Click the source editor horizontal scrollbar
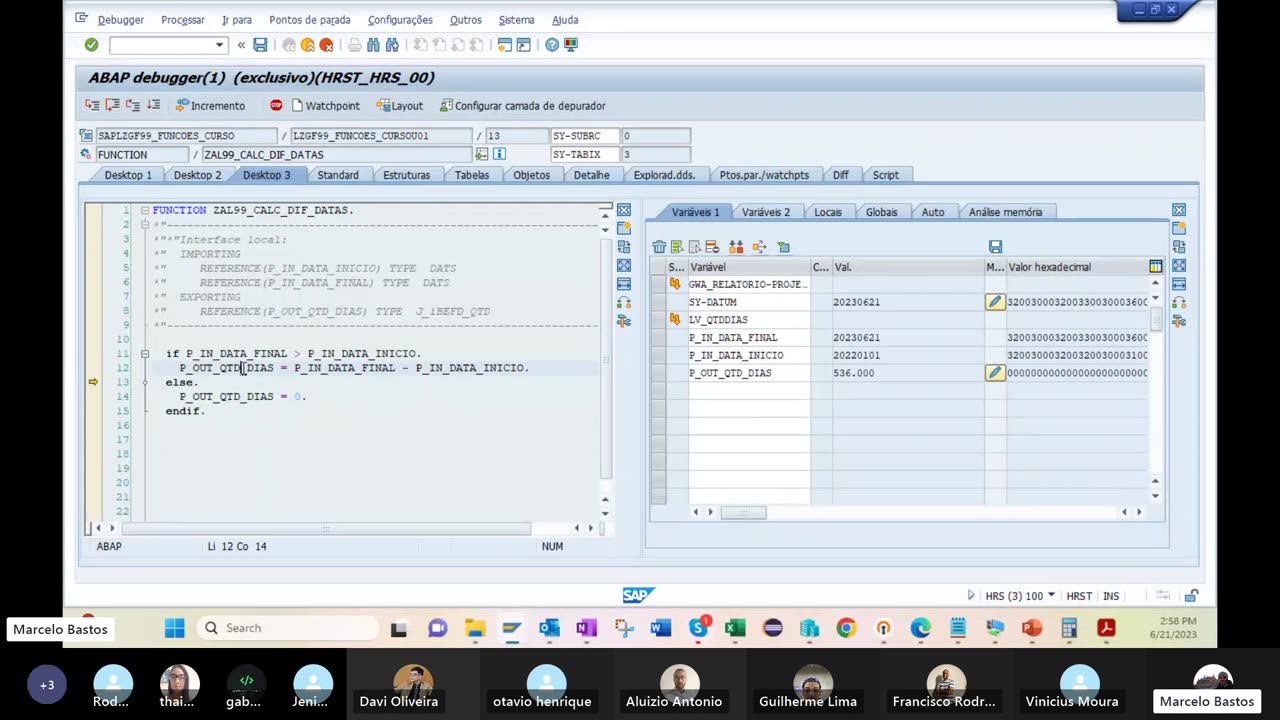 coord(326,528)
